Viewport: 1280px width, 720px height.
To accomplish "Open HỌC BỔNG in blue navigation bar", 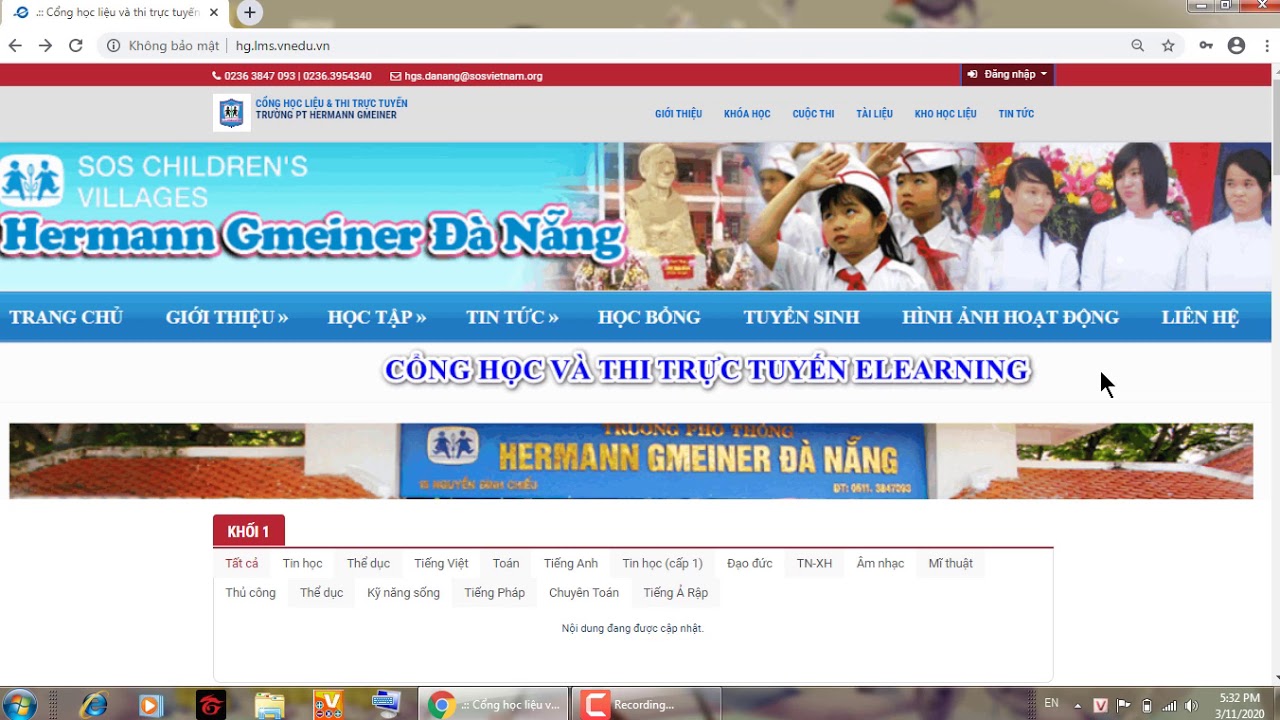I will point(649,317).
